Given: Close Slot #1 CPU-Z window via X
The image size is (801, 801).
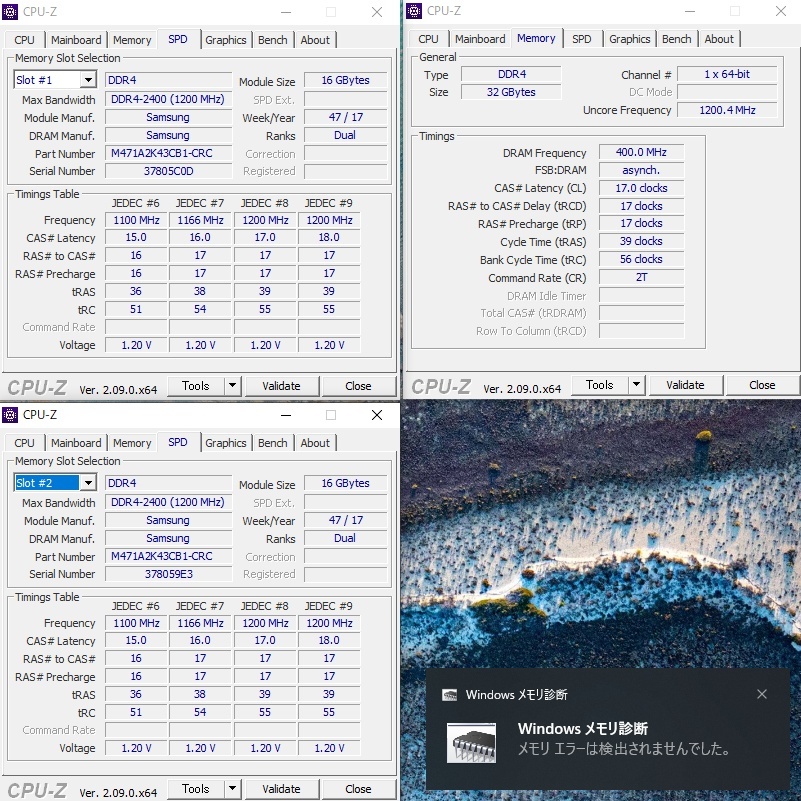Looking at the screenshot, I should [x=377, y=12].
